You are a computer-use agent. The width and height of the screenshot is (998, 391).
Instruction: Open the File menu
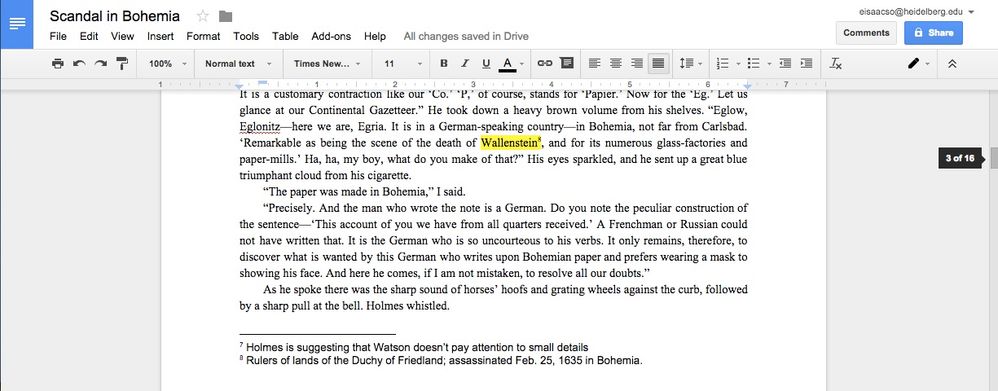58,36
